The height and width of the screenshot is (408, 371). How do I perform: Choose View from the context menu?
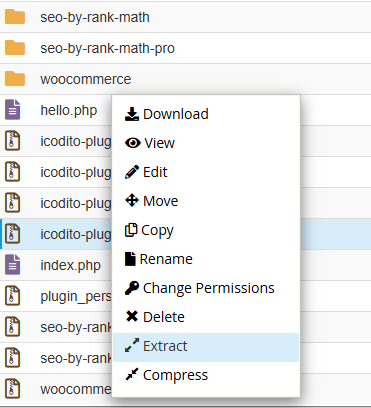206,143
